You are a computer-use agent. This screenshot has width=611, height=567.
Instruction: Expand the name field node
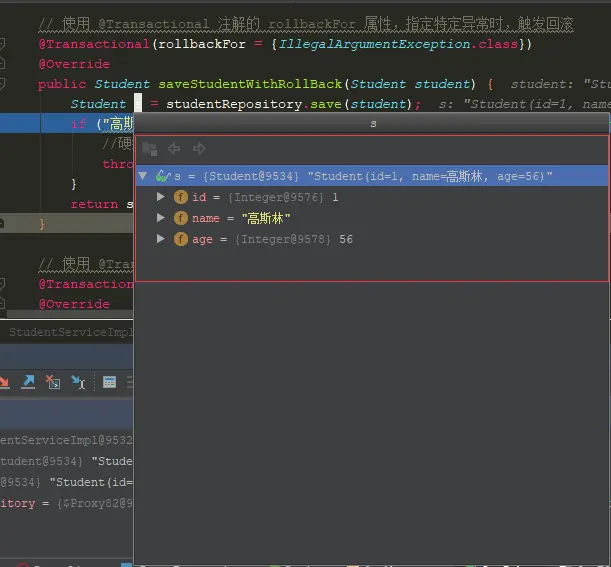point(160,218)
